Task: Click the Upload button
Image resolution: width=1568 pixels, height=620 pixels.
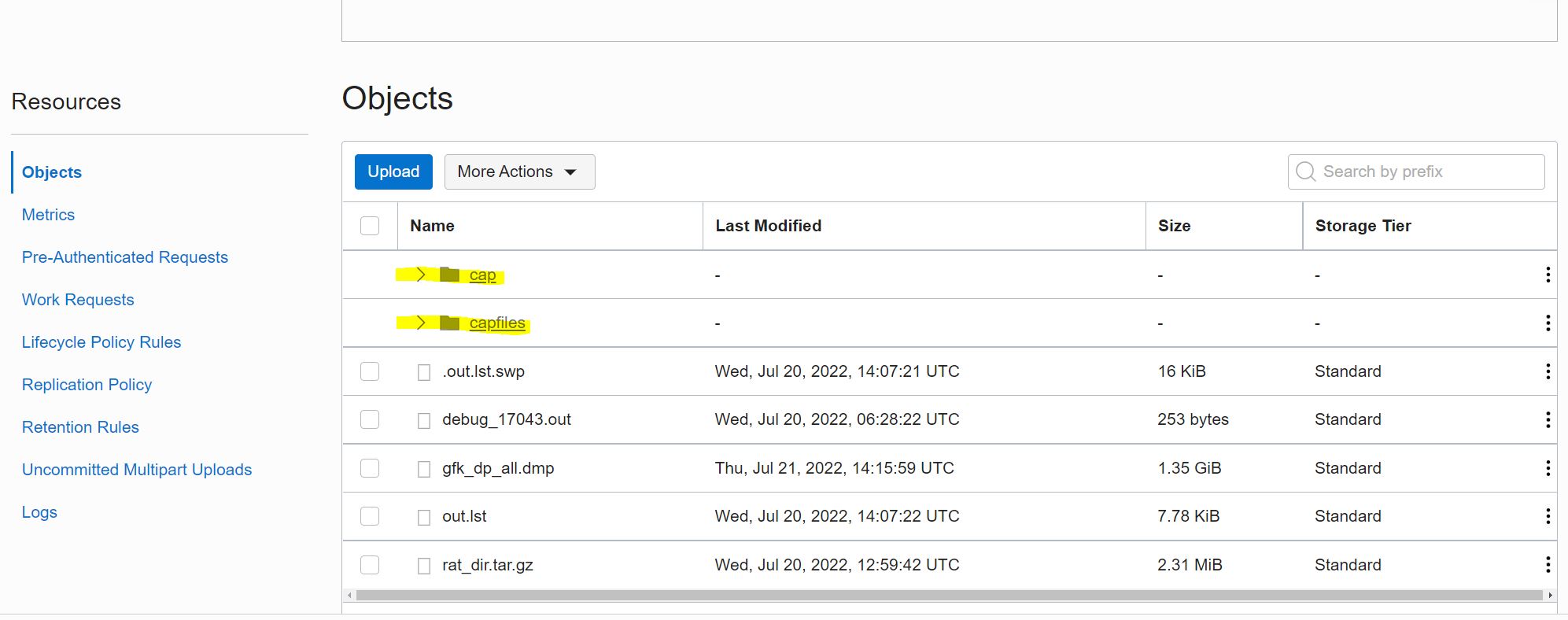Action: coord(393,172)
